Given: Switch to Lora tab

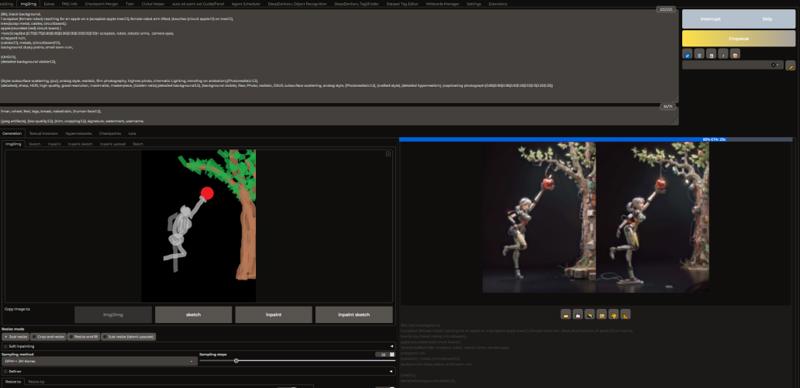Looking at the screenshot, I should [x=132, y=133].
